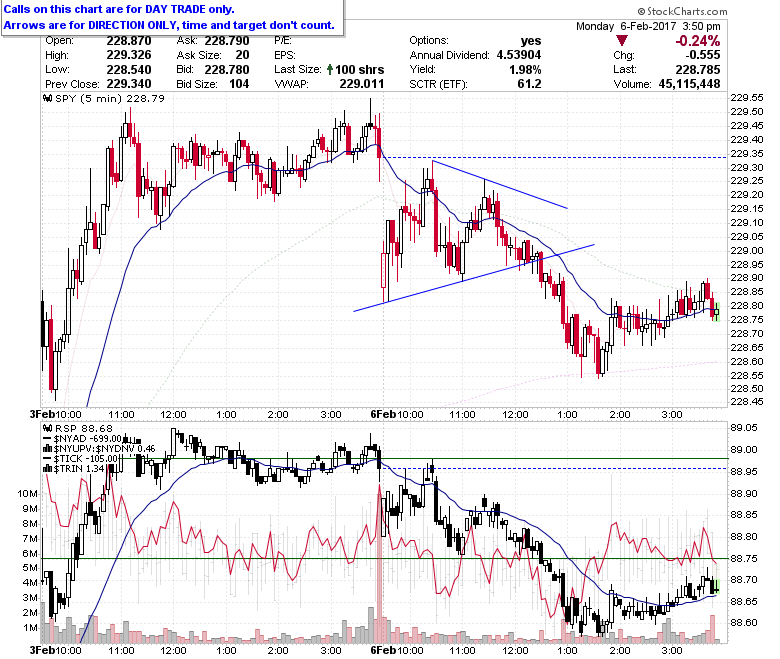Click the 229.35 price axis label
The width and height of the screenshot is (780, 659).
pyautogui.click(x=747, y=153)
